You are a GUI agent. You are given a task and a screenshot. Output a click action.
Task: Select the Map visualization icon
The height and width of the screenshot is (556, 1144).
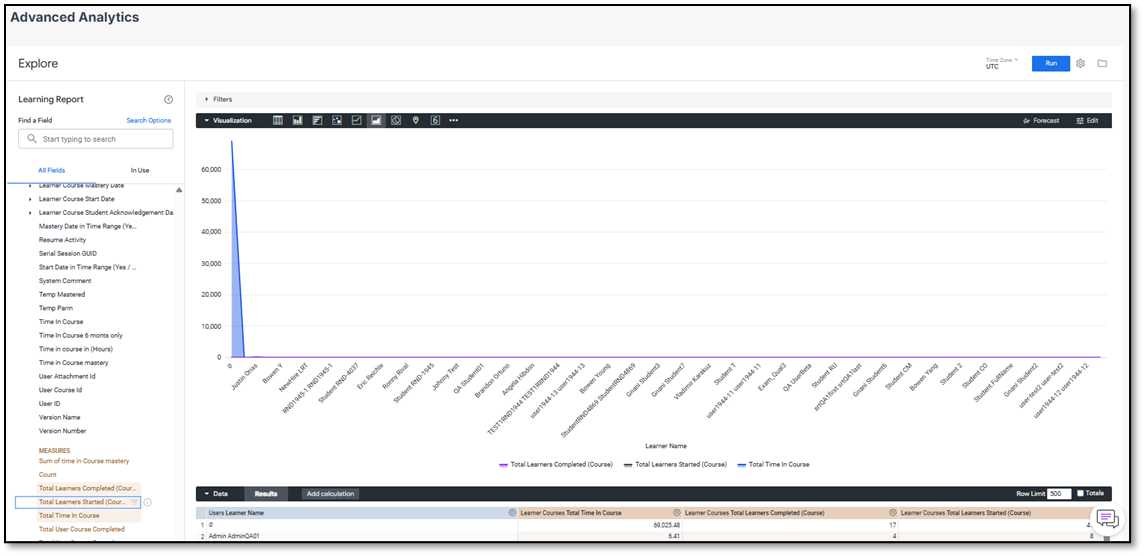[416, 120]
